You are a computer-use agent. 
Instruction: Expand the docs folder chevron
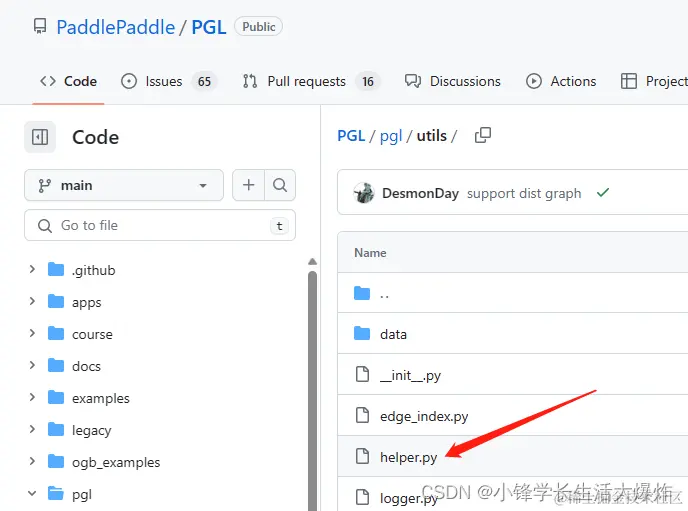click(x=32, y=365)
